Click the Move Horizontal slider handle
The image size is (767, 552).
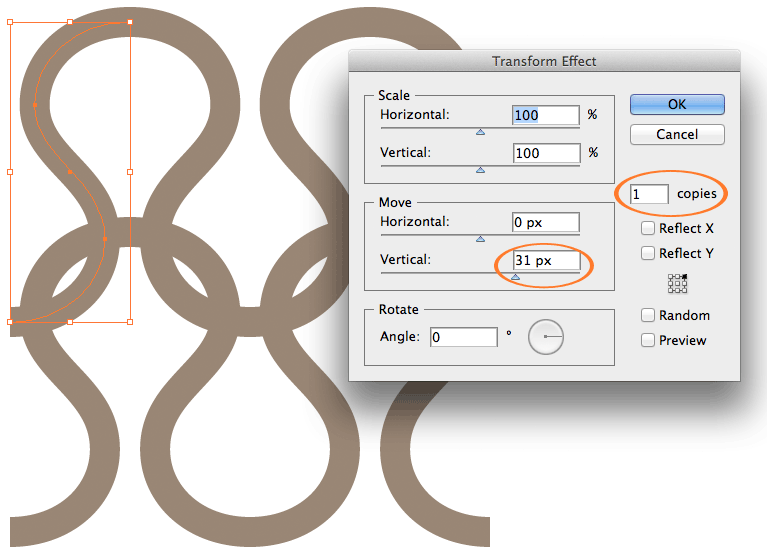(x=480, y=239)
